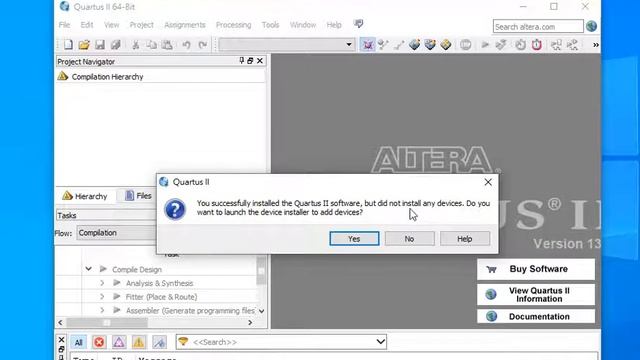
Task: Expand the Analysis & Synthesis task
Action: coord(102,283)
